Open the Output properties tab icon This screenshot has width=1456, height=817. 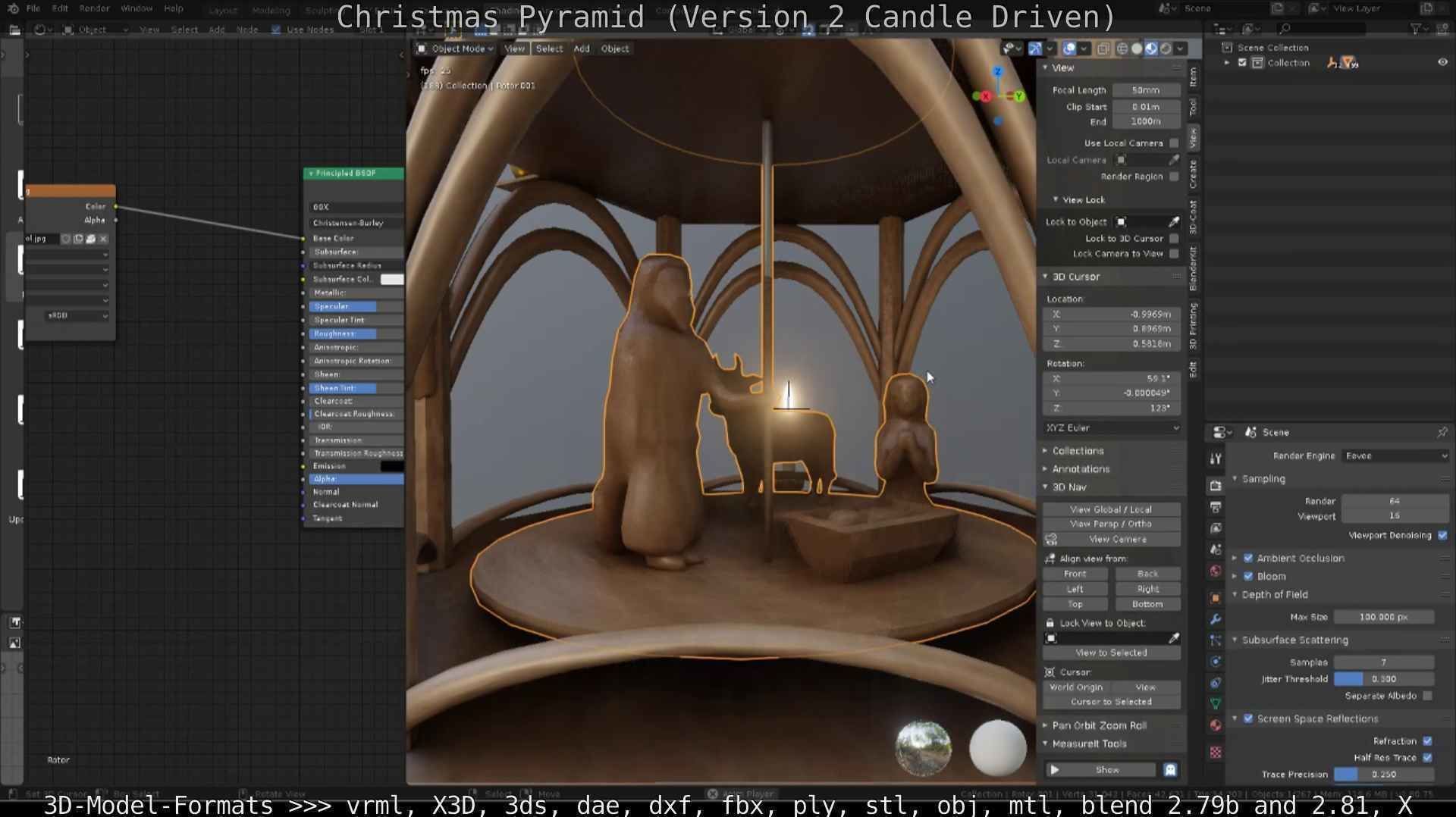point(1216,507)
